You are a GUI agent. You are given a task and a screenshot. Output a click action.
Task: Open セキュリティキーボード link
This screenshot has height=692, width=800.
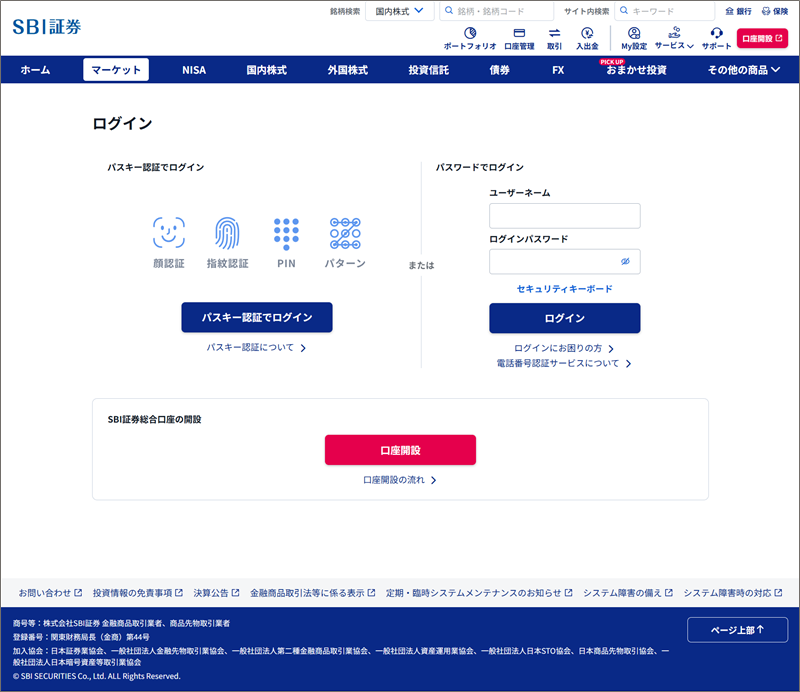[565, 289]
